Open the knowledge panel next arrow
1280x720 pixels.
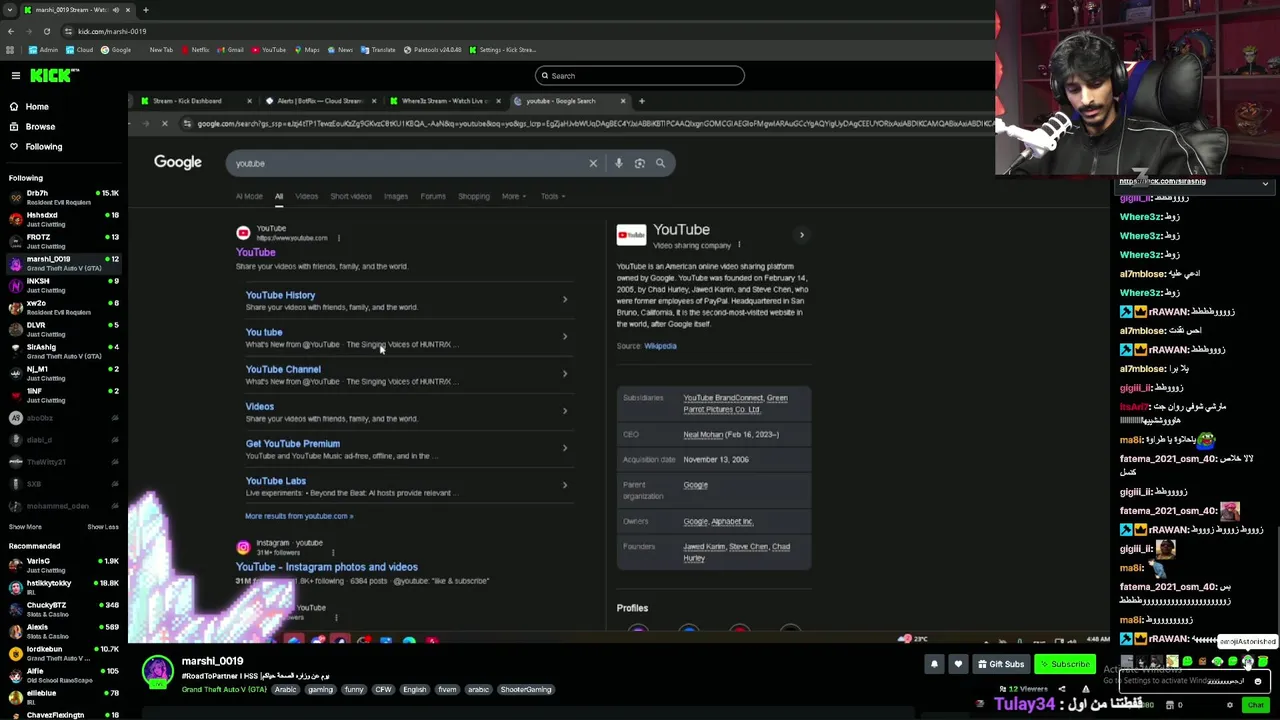tap(801, 235)
